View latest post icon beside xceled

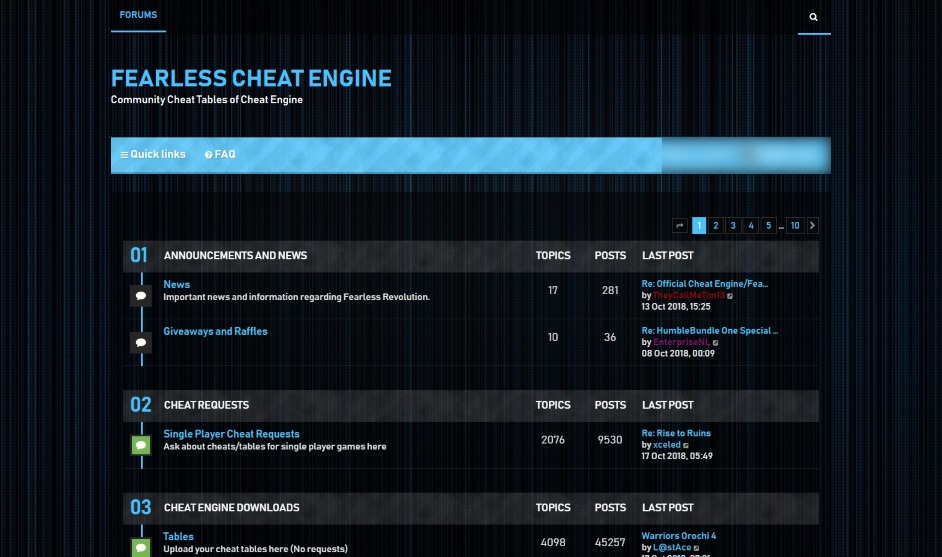[686, 445]
